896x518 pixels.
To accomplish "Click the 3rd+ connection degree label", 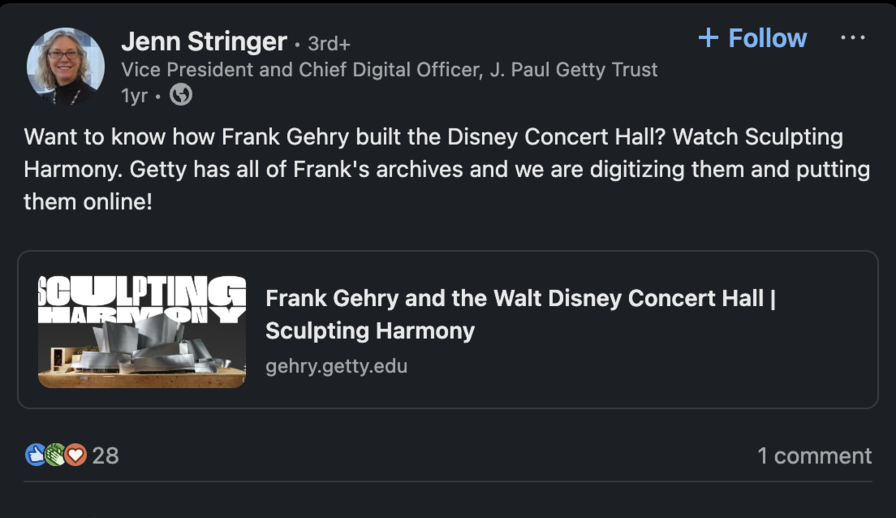I will pos(328,43).
